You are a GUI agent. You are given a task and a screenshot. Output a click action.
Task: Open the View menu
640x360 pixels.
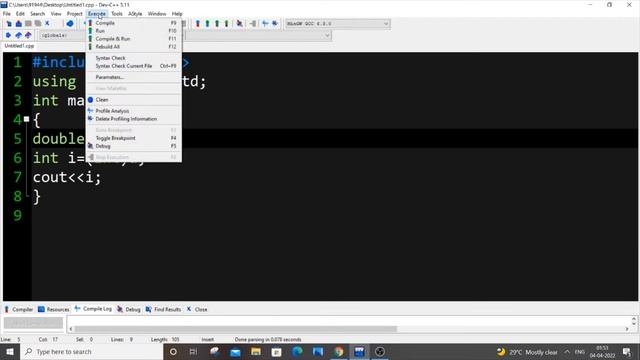pyautogui.click(x=56, y=13)
